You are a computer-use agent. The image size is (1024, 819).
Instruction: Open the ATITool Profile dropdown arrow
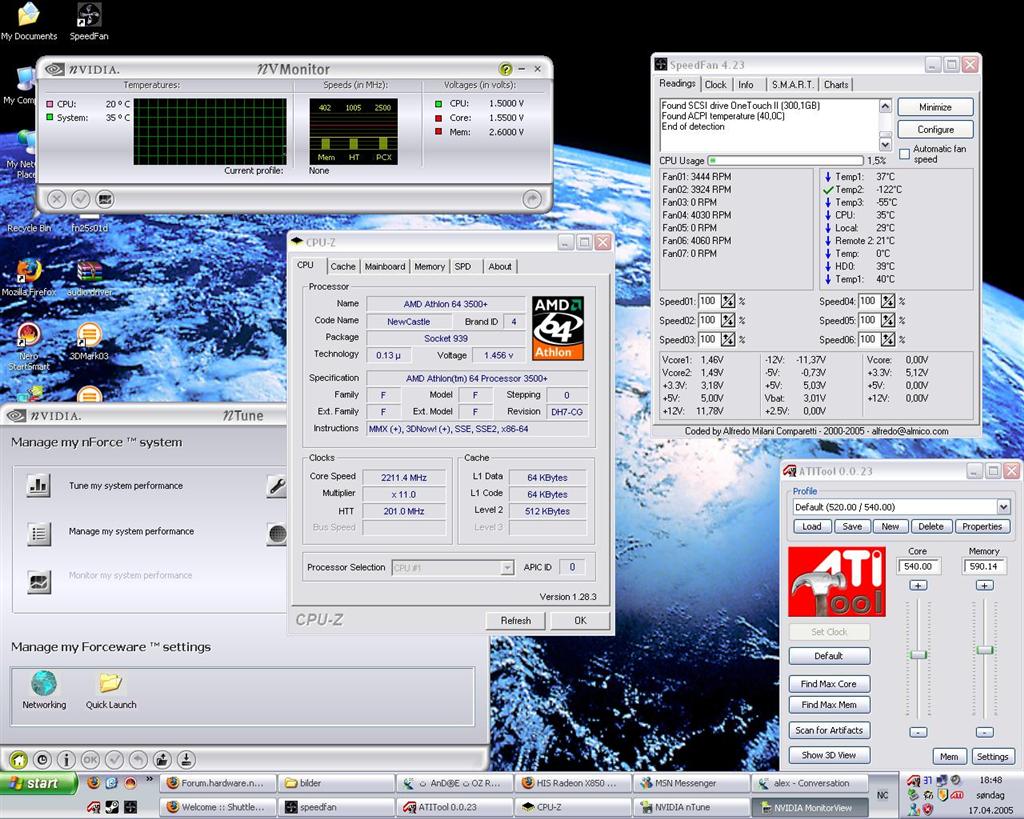click(x=1003, y=507)
